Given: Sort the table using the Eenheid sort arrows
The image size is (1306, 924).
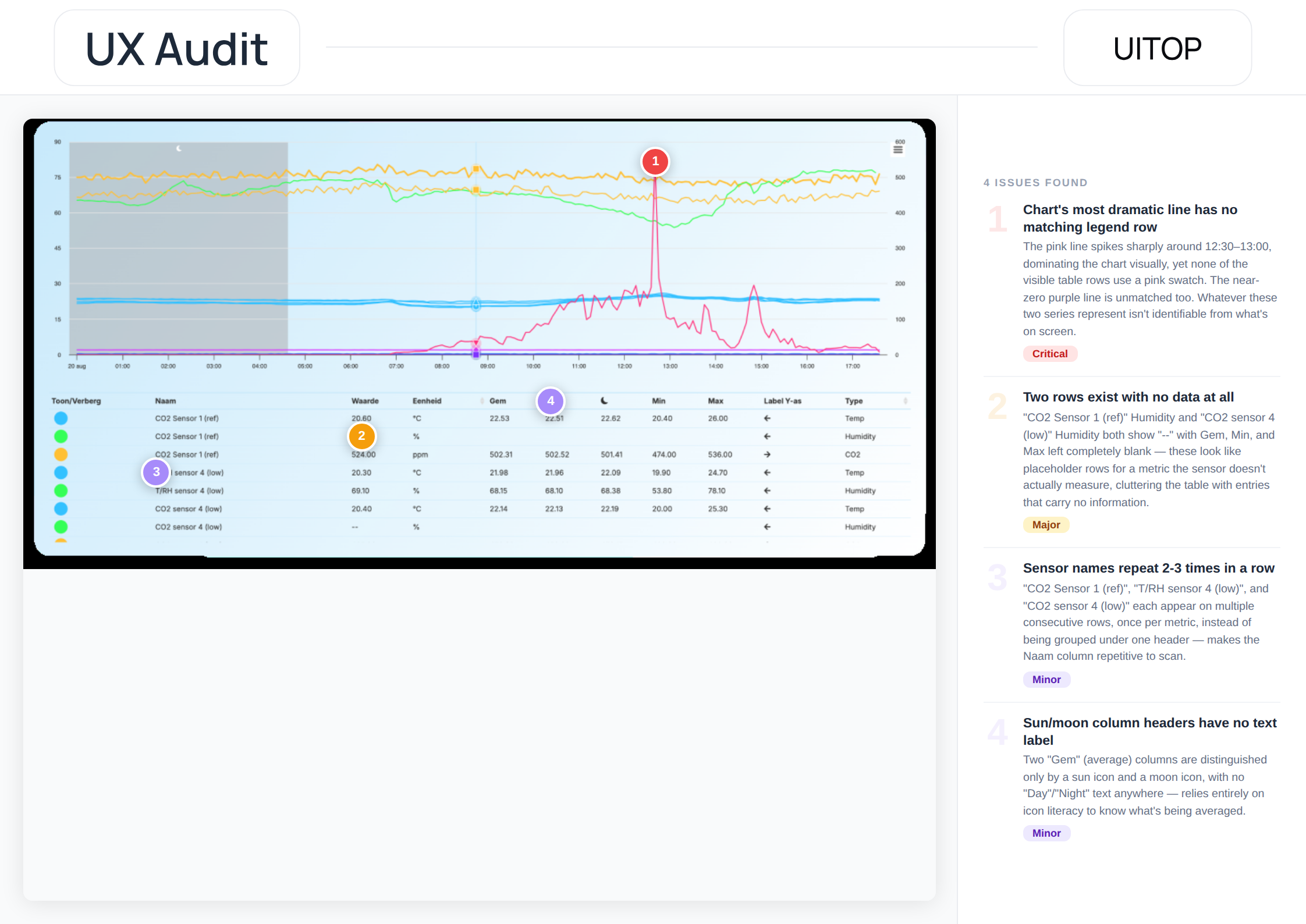Looking at the screenshot, I should point(482,401).
